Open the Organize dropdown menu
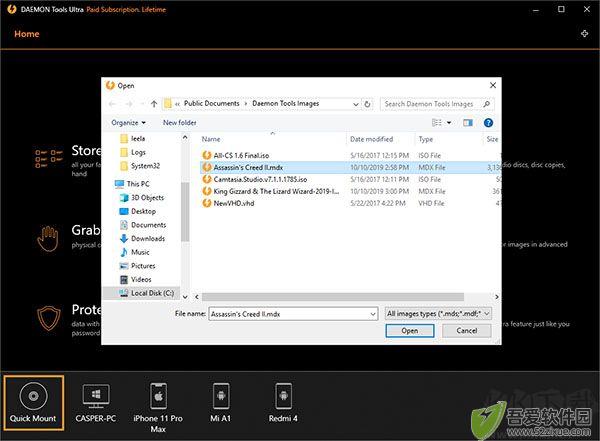 [128, 122]
